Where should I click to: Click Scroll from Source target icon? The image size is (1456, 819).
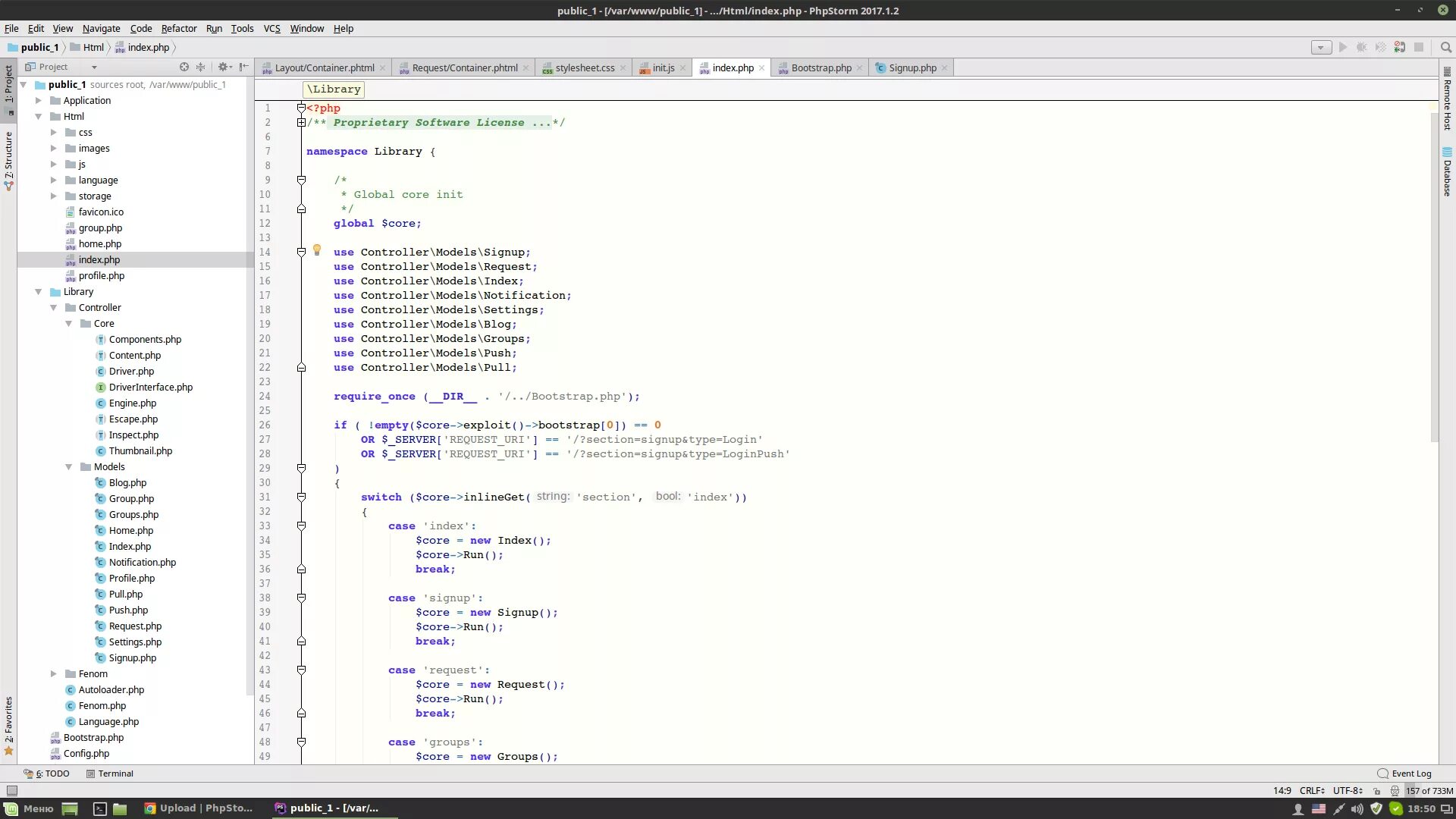point(184,67)
